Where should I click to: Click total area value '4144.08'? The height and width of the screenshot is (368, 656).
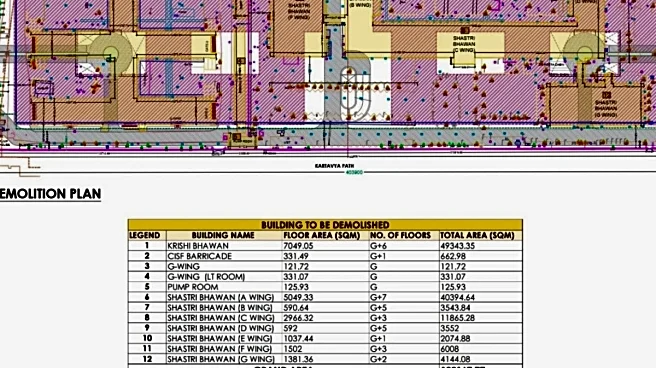pyautogui.click(x=456, y=359)
